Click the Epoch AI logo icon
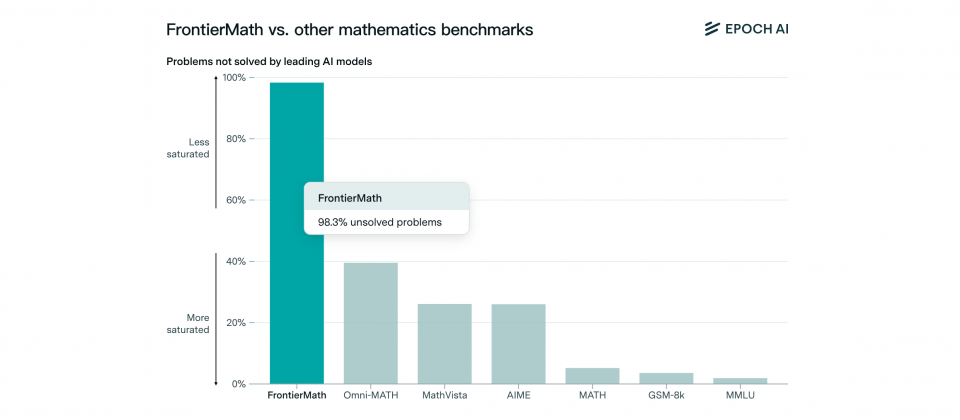This screenshot has width=960, height=420. coord(713,28)
